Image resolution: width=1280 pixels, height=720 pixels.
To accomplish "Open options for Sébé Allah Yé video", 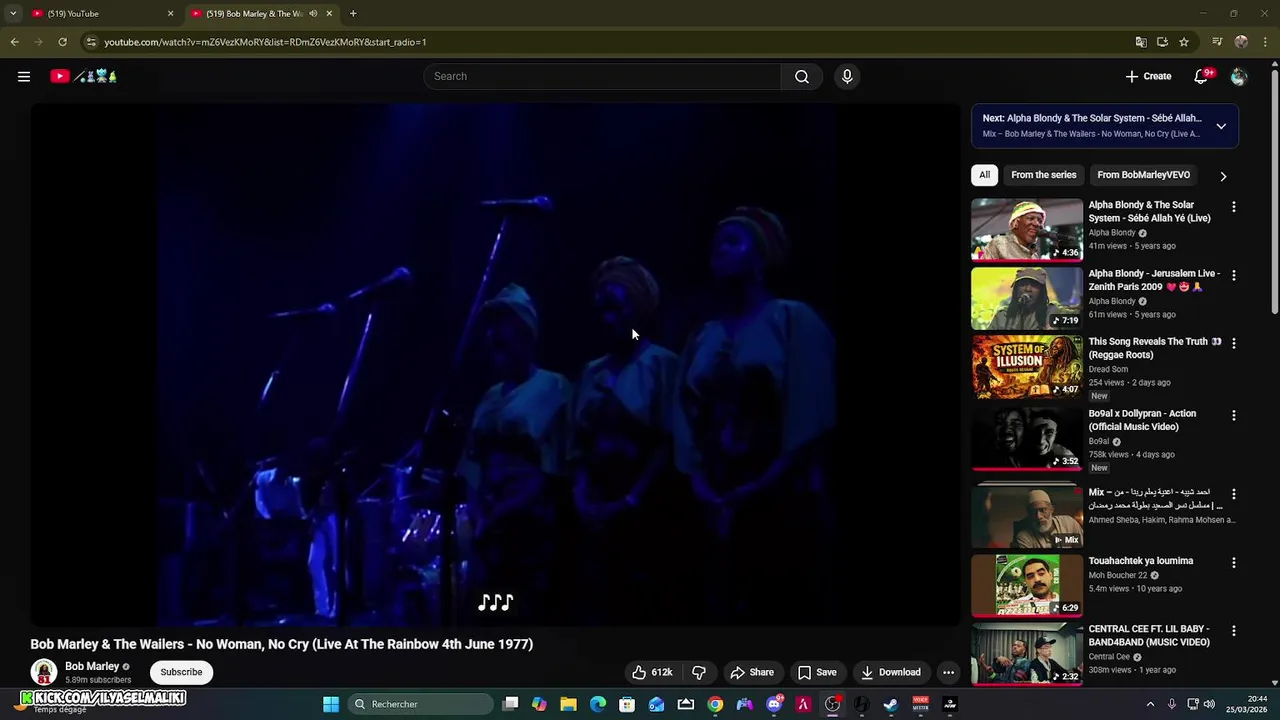I will coord(1233,207).
